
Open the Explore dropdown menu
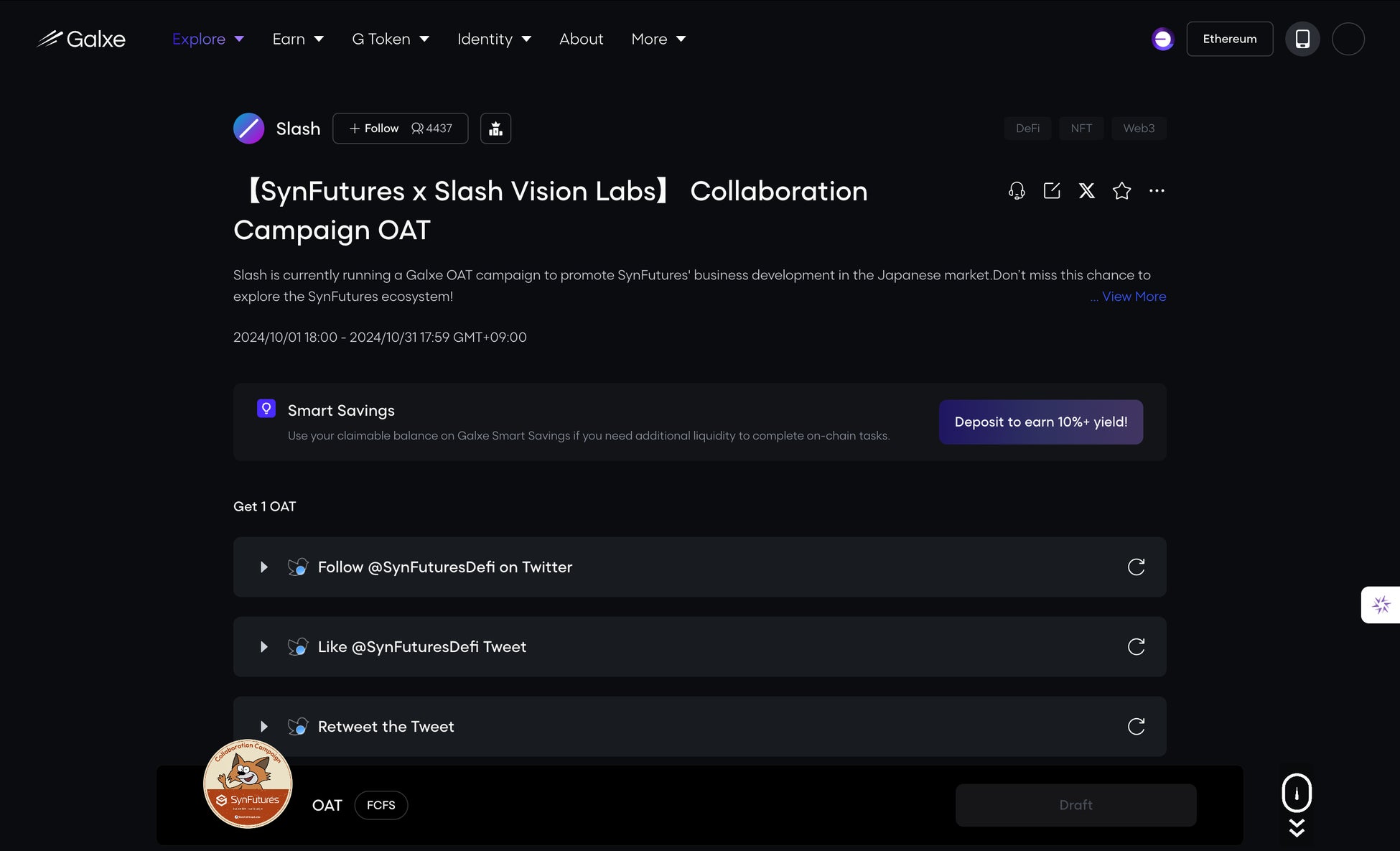pos(207,39)
